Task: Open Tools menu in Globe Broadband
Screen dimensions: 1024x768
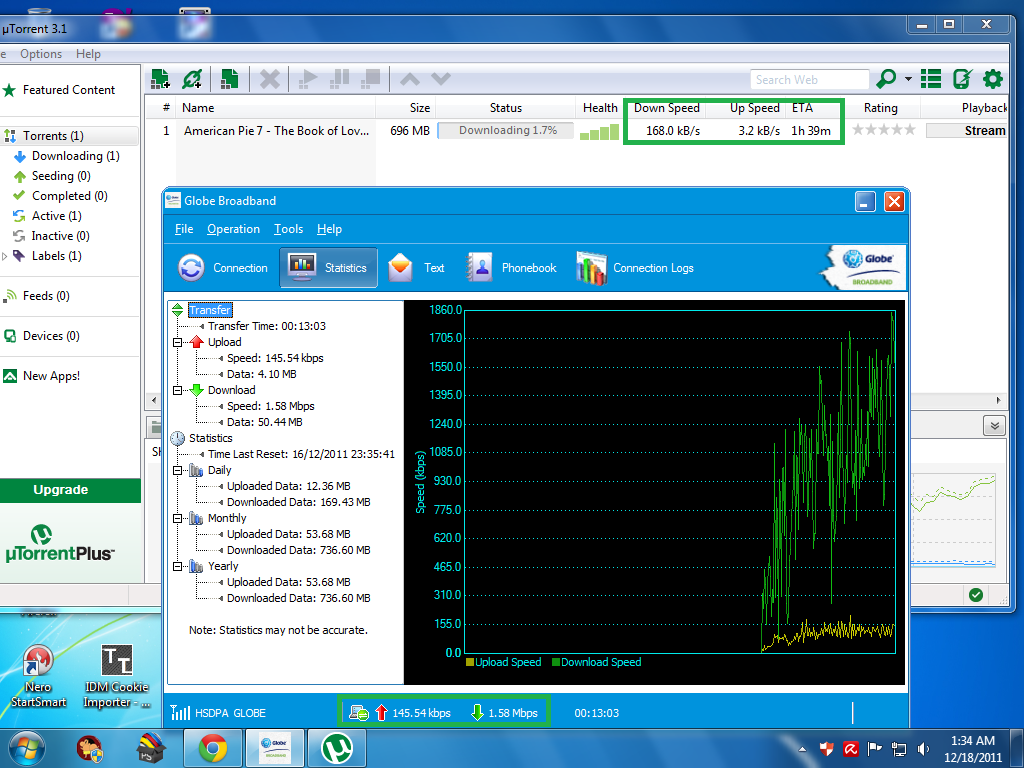Action: point(288,229)
